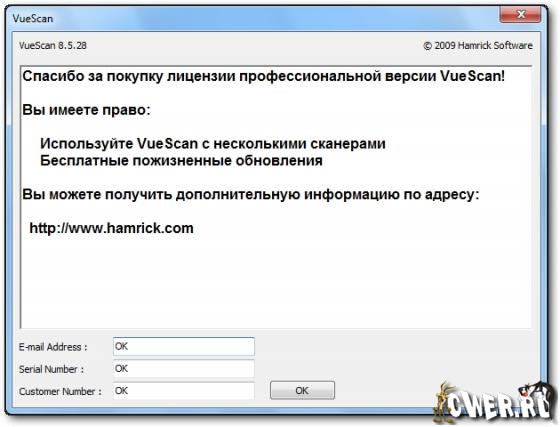Focus the Customer Number input field

[x=184, y=391]
